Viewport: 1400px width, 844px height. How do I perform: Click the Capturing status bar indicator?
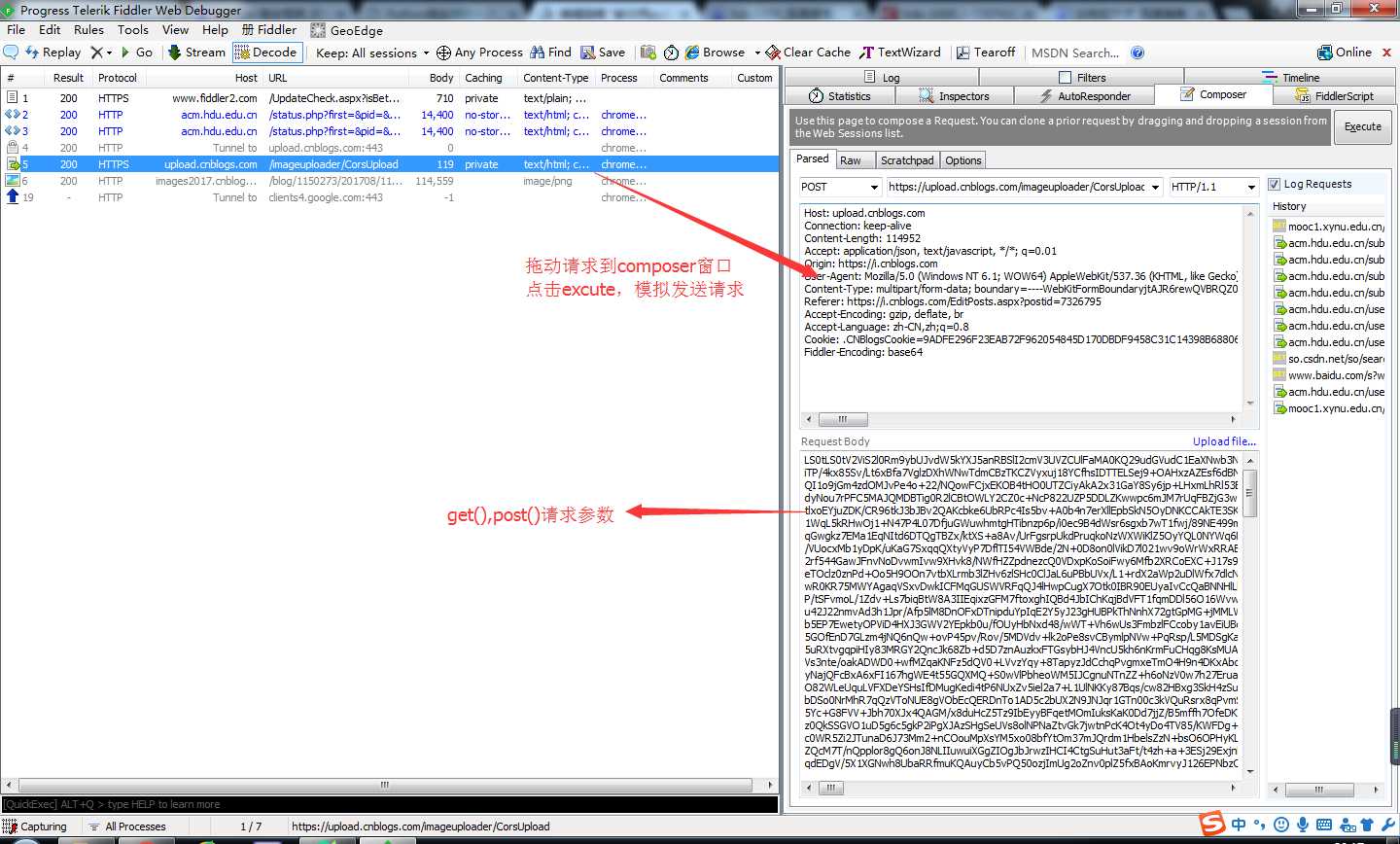pyautogui.click(x=35, y=826)
